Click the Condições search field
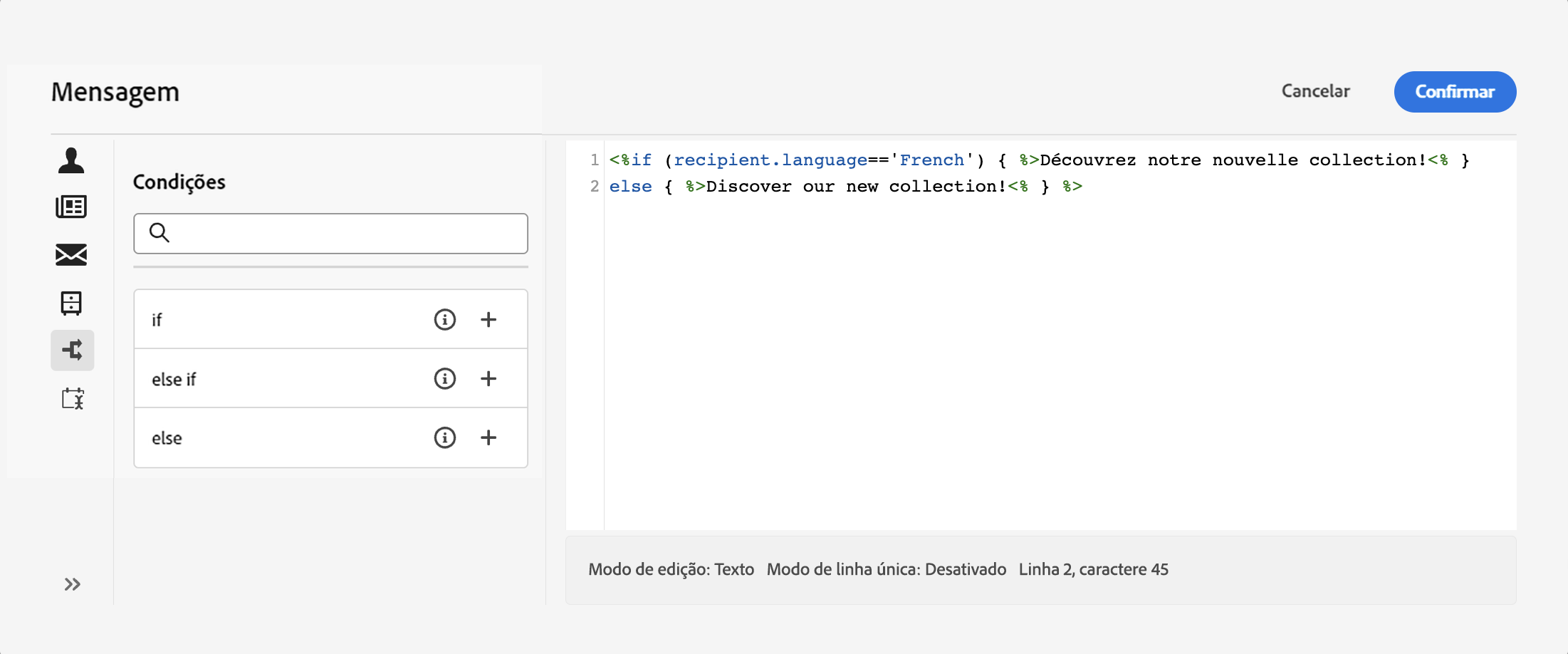Viewport: 1568px width, 654px height. tap(330, 233)
